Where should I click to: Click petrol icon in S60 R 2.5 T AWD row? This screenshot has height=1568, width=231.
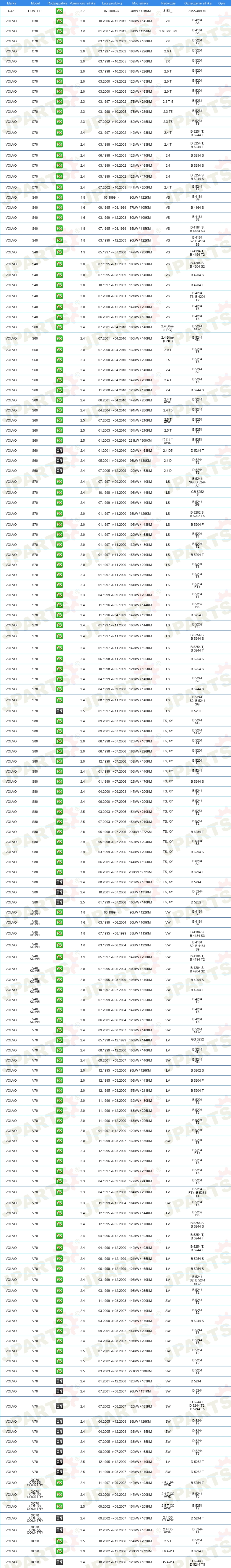pyautogui.click(x=59, y=440)
